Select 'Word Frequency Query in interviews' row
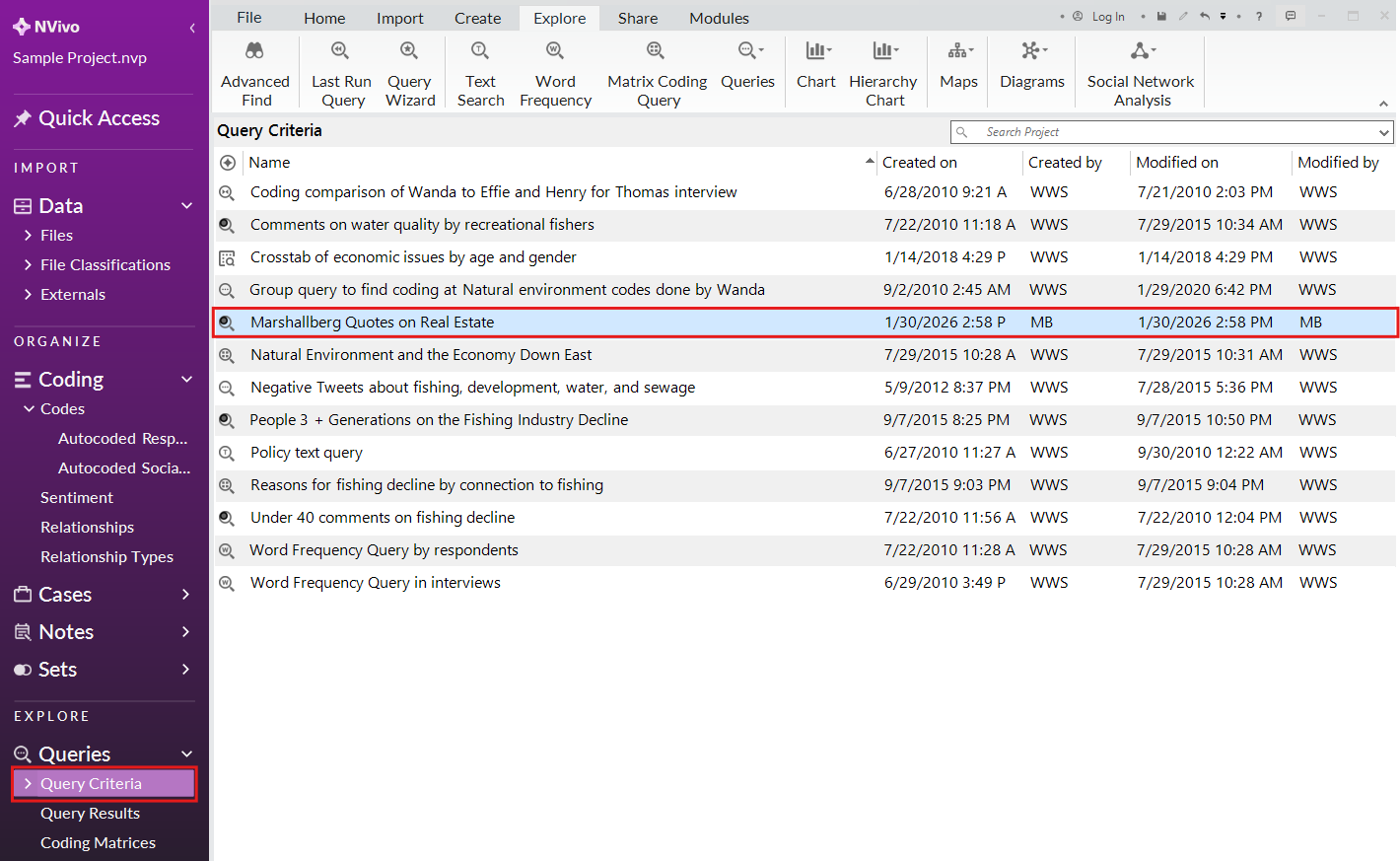Viewport: 1400px width, 861px height. coord(805,583)
